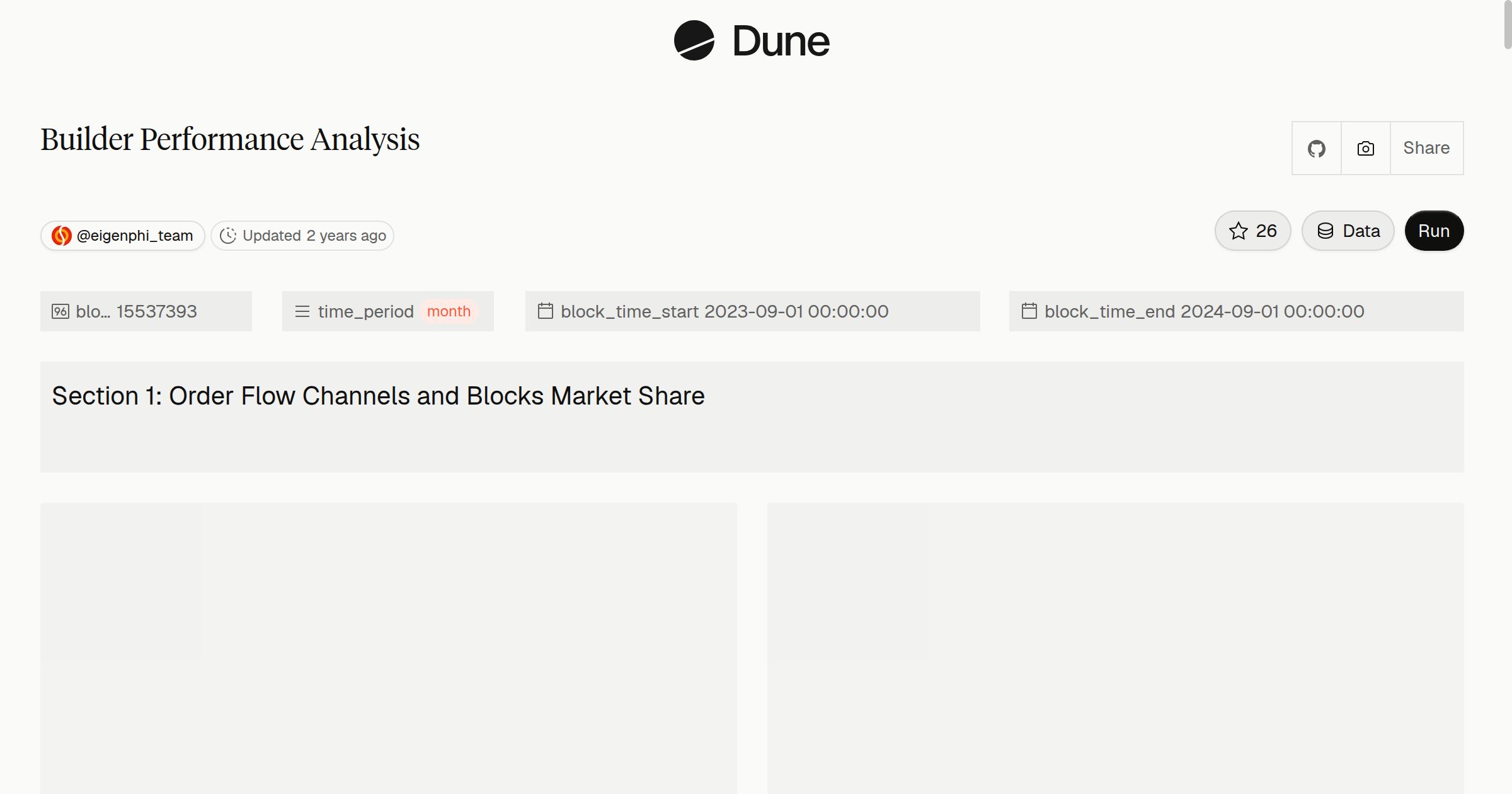Open the Dune logo homepage link
The height and width of the screenshot is (794, 1512).
tap(752, 40)
